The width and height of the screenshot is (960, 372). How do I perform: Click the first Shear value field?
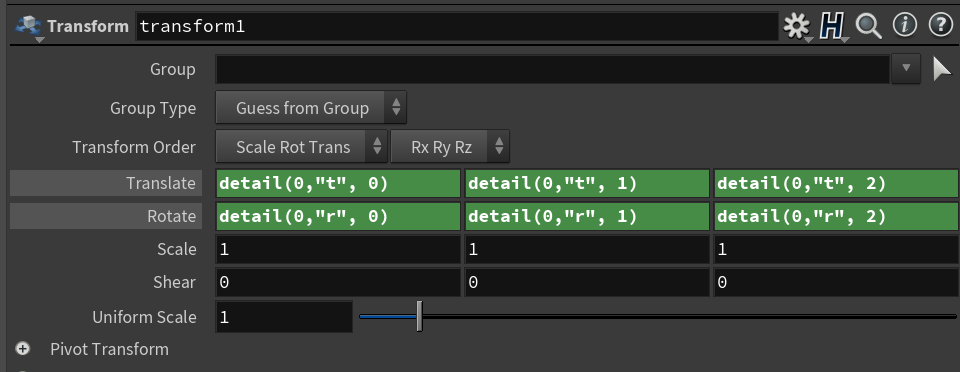(338, 283)
